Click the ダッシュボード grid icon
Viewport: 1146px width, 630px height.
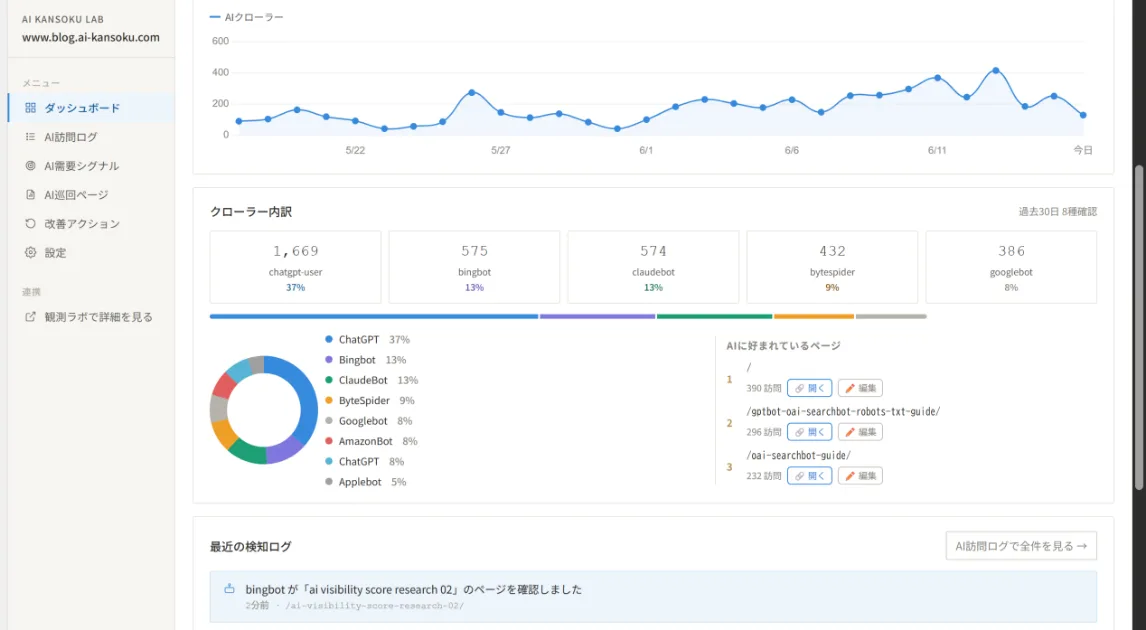coord(30,107)
